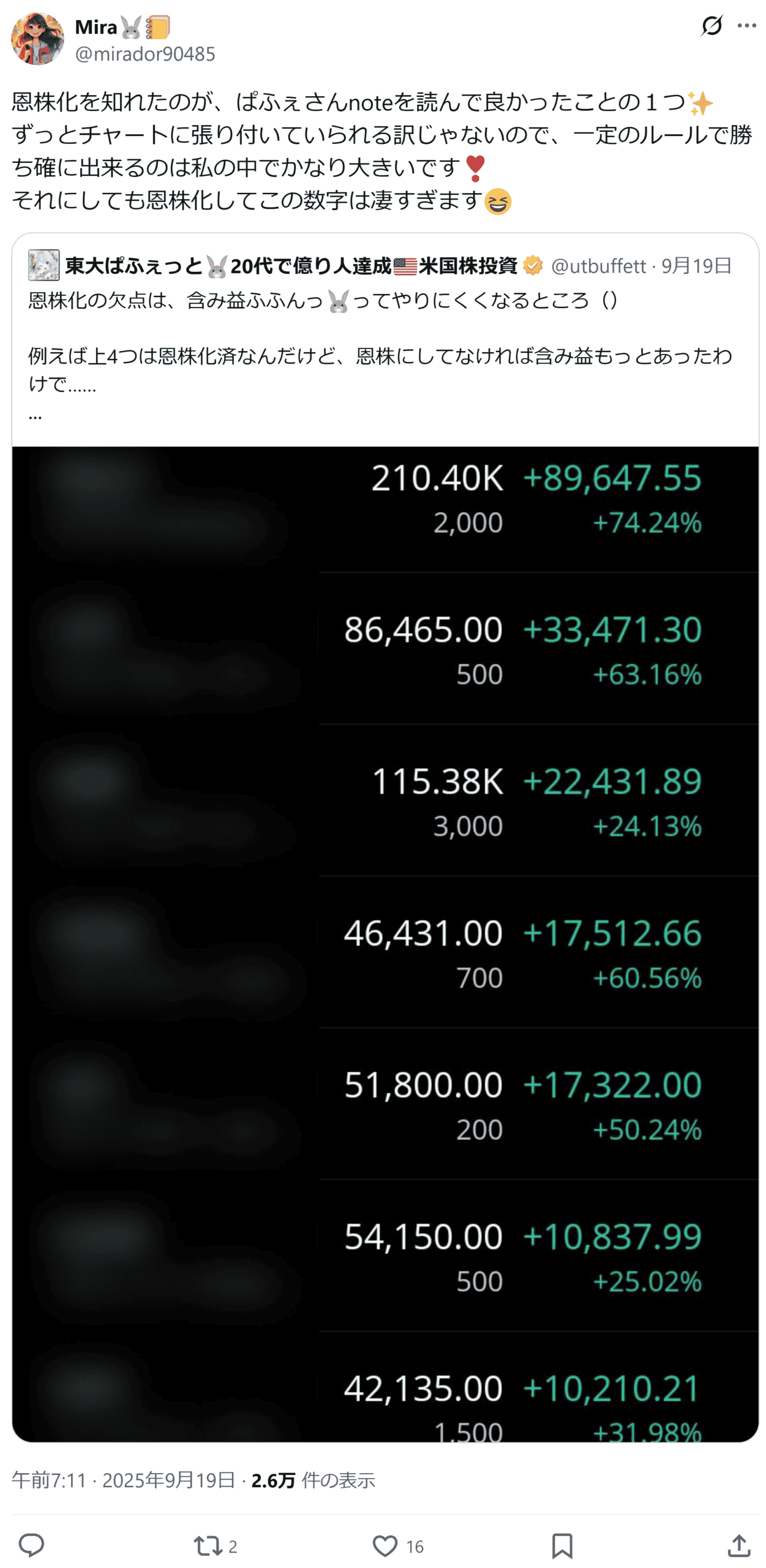
Task: Click the quoted tweet's 9月19日 date
Action: coord(697,265)
